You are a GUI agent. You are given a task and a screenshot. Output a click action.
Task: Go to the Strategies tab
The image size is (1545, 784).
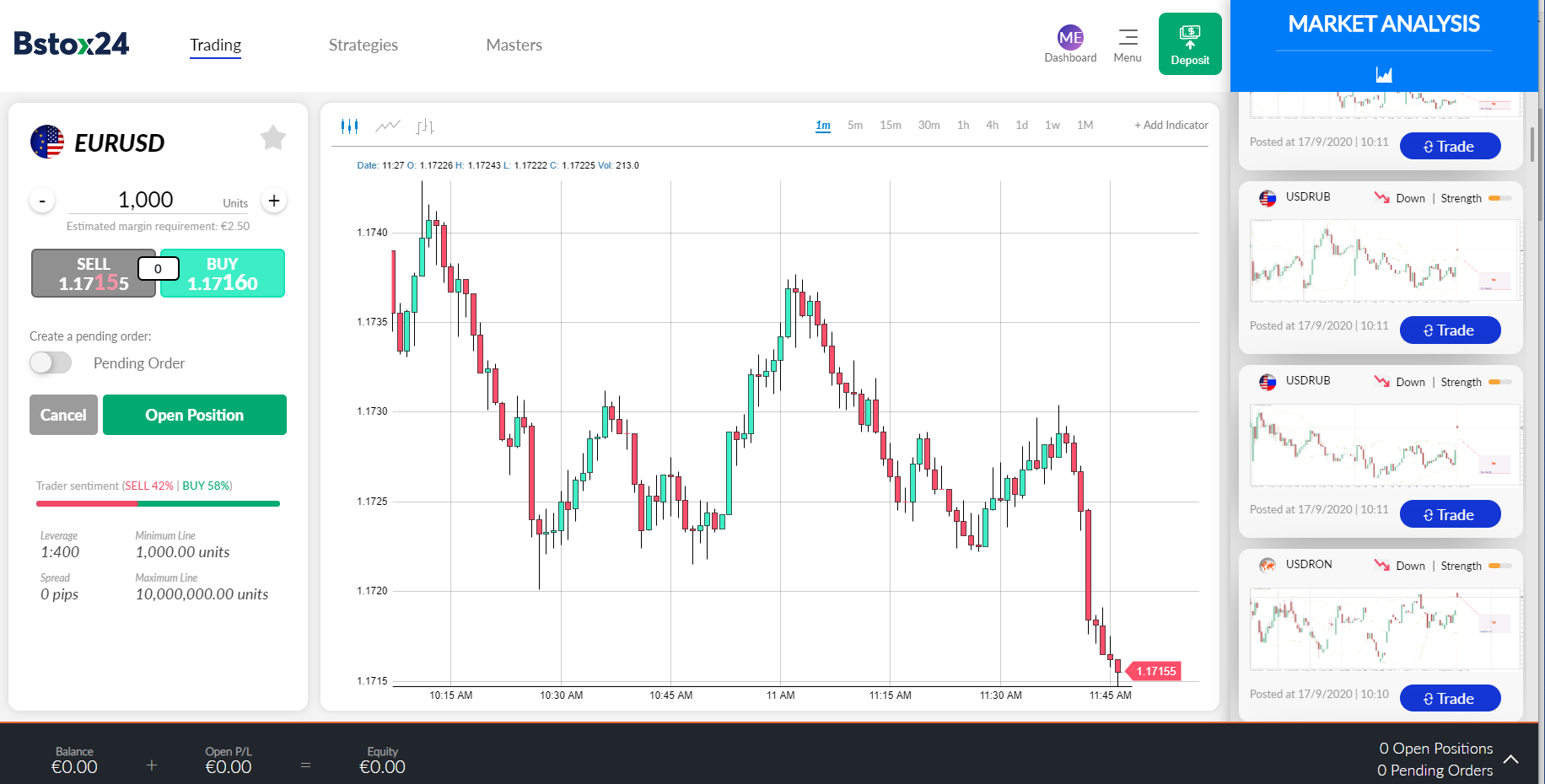pos(363,45)
